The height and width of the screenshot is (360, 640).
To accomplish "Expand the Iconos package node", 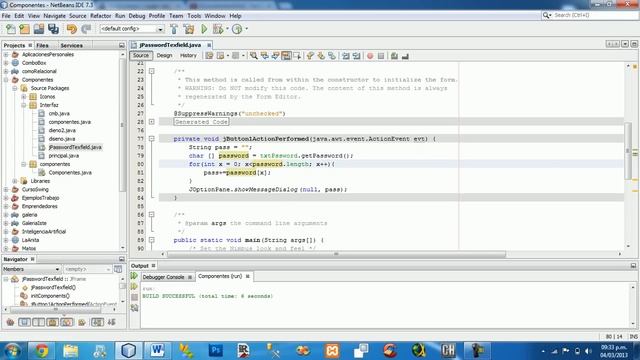I will [24, 97].
